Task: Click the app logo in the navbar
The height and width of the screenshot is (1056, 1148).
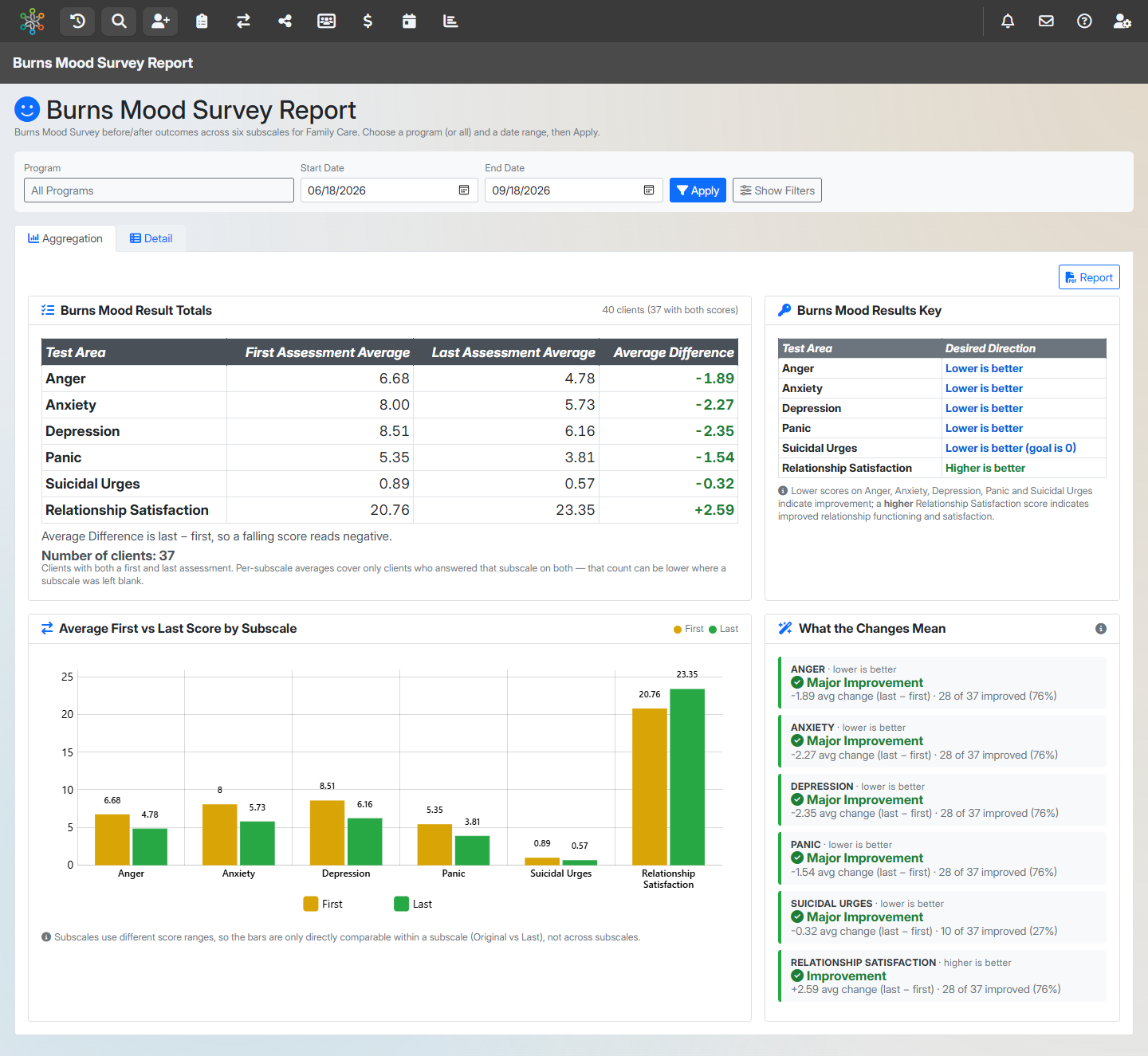Action: [x=32, y=21]
